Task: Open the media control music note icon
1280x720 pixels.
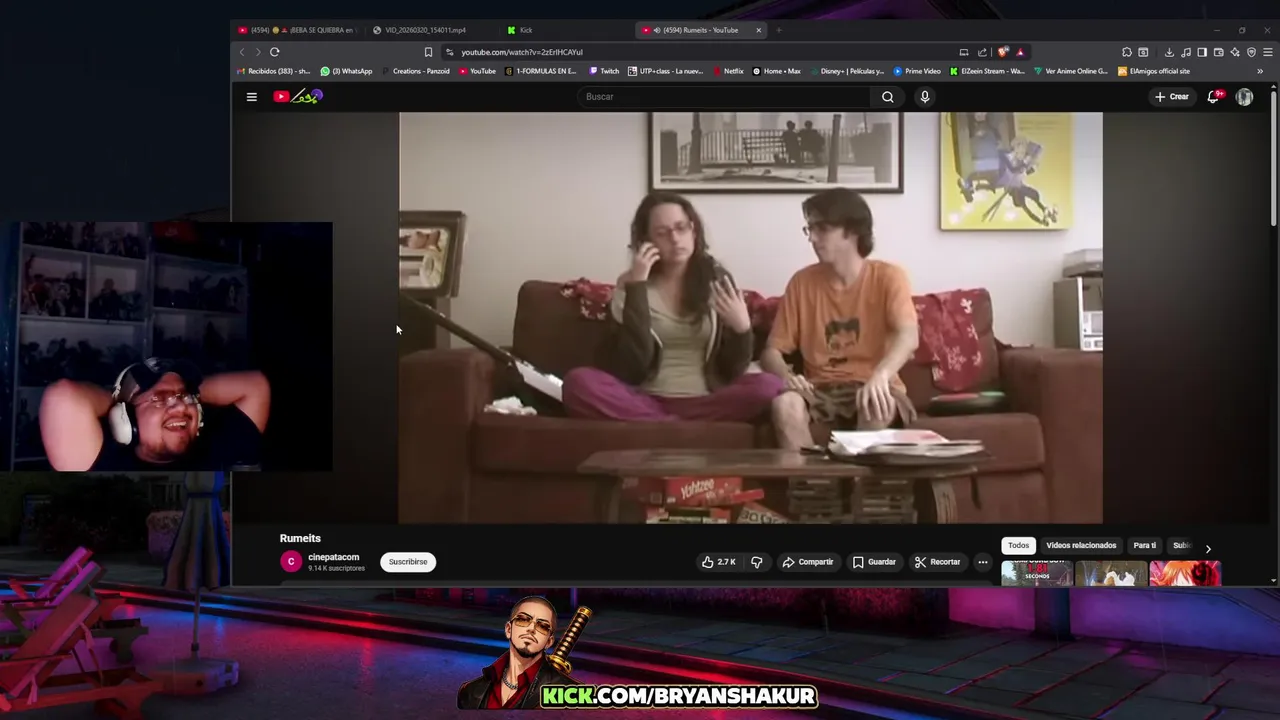Action: click(1186, 52)
